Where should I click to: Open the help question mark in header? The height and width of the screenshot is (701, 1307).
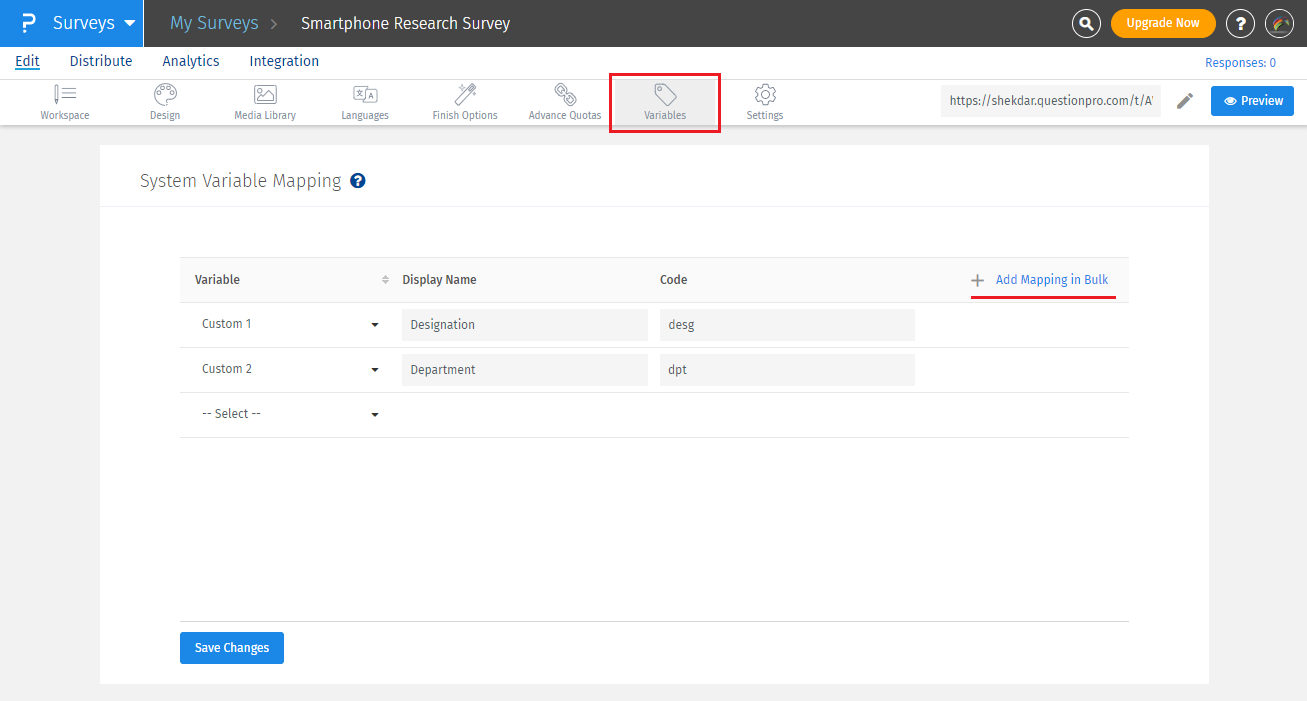pyautogui.click(x=1240, y=23)
